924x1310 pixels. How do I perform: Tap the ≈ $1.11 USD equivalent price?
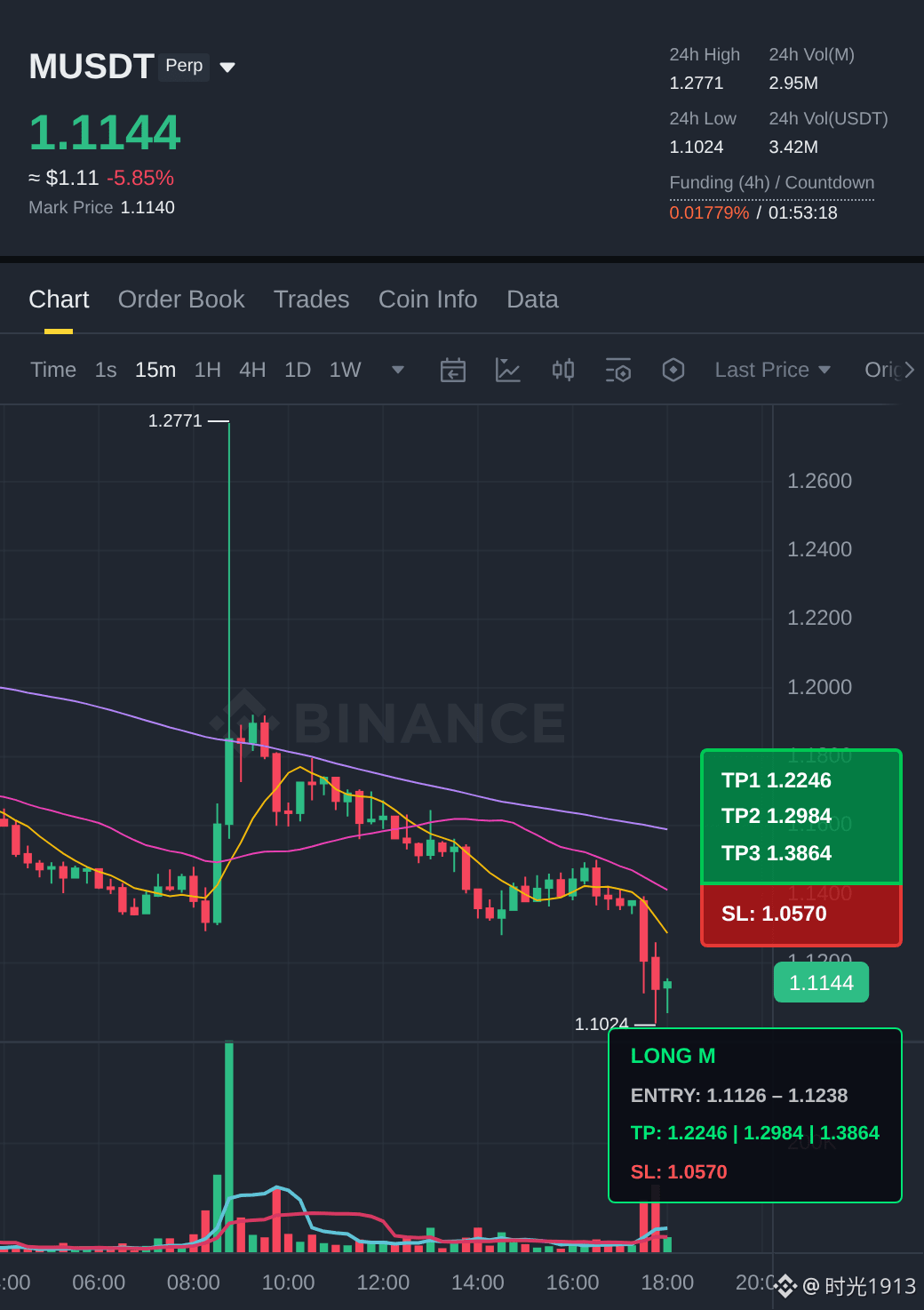tap(63, 178)
